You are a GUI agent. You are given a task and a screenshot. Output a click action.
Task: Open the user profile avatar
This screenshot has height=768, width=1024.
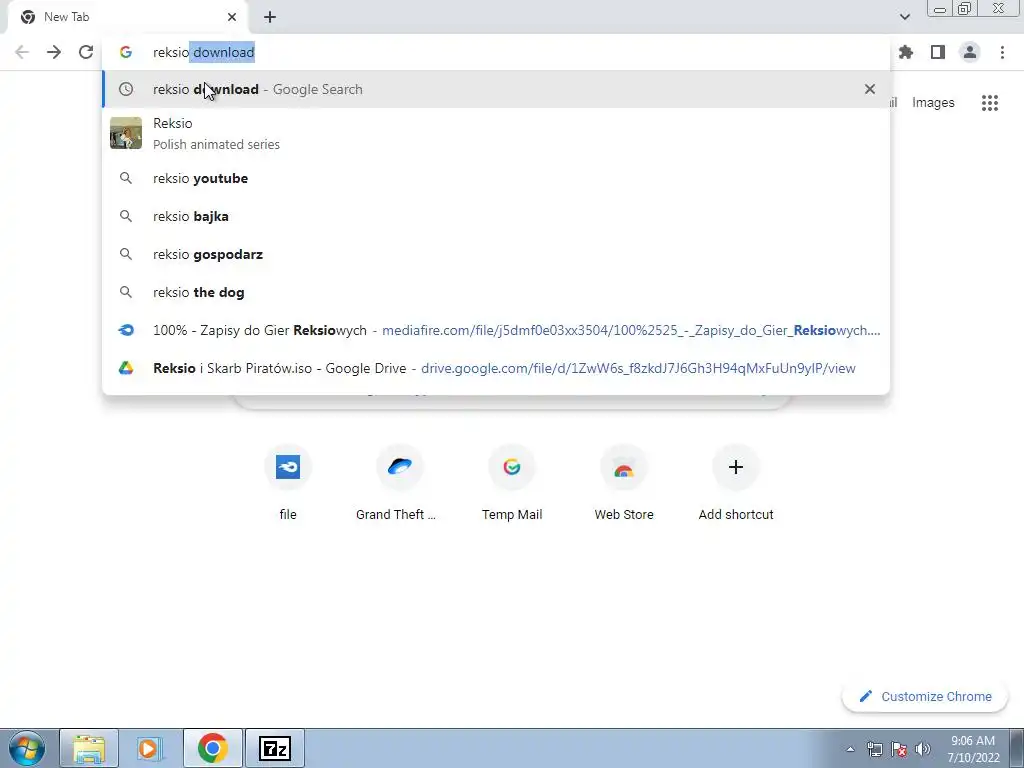pyautogui.click(x=970, y=52)
